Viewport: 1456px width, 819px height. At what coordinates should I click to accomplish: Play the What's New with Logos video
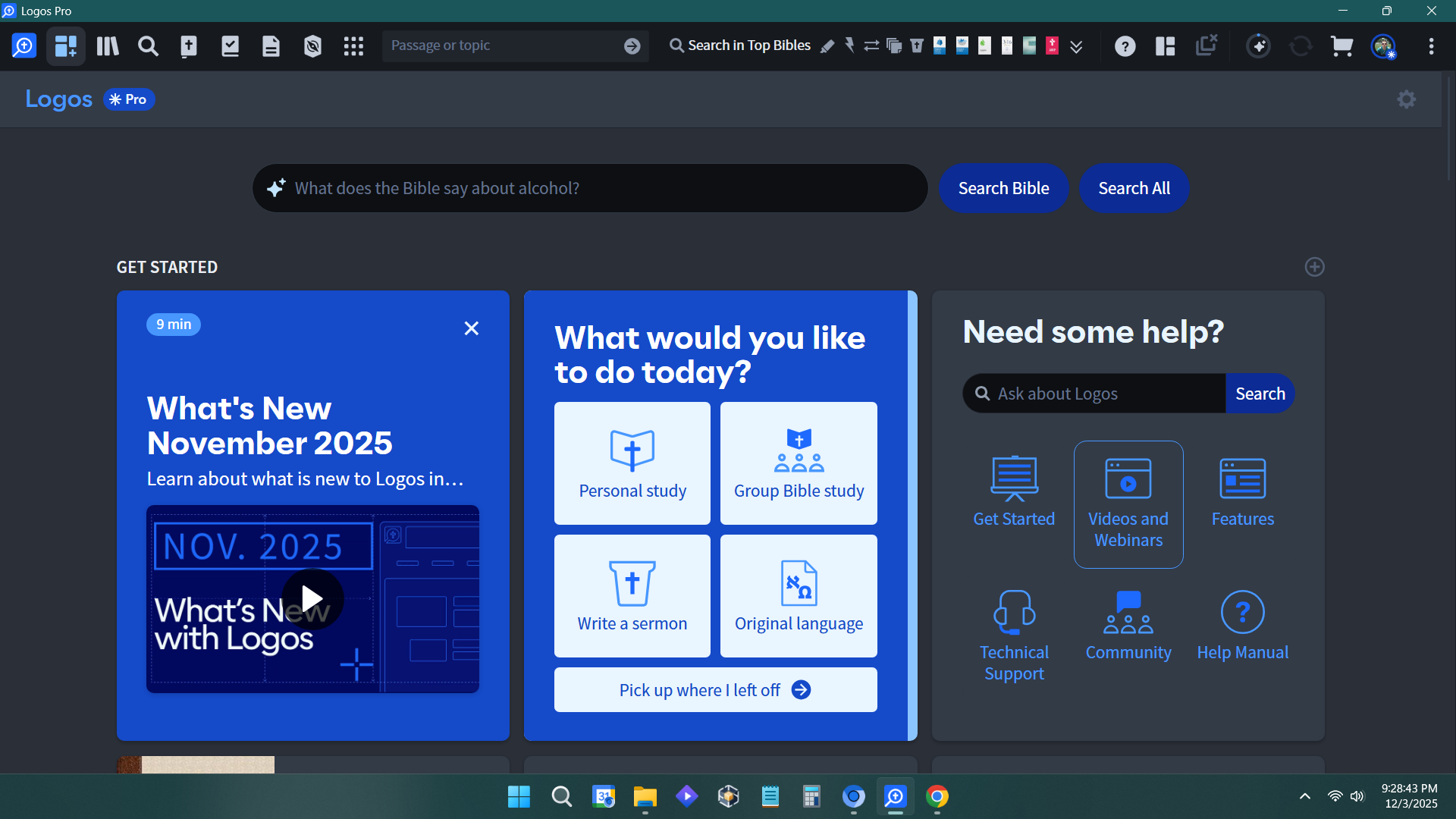[312, 599]
